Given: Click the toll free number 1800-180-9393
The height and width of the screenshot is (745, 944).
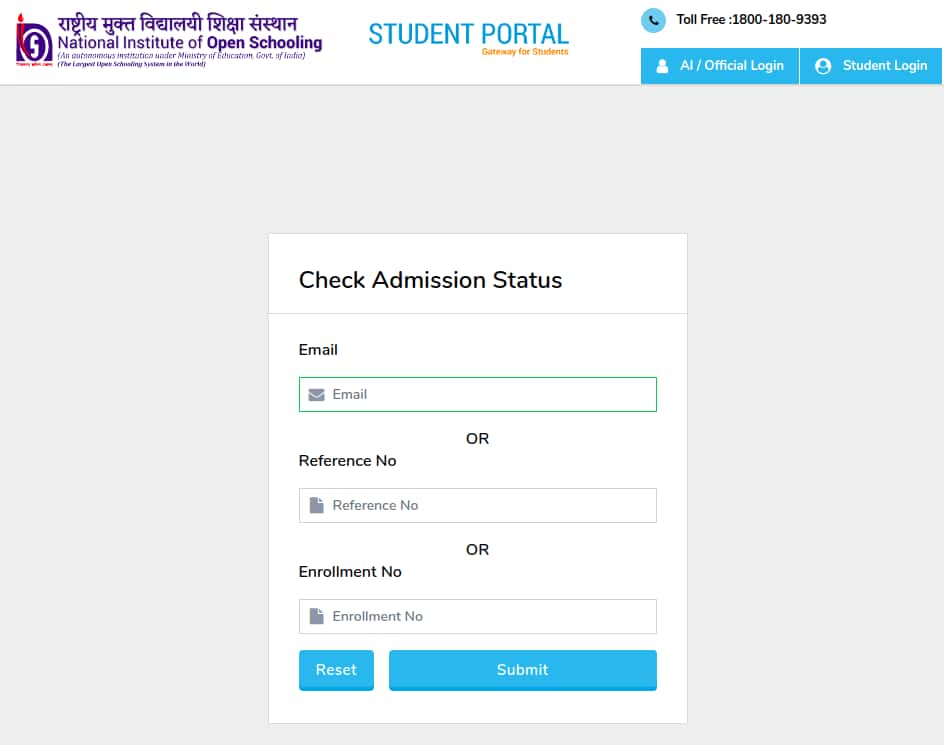Looking at the screenshot, I should pyautogui.click(x=778, y=20).
